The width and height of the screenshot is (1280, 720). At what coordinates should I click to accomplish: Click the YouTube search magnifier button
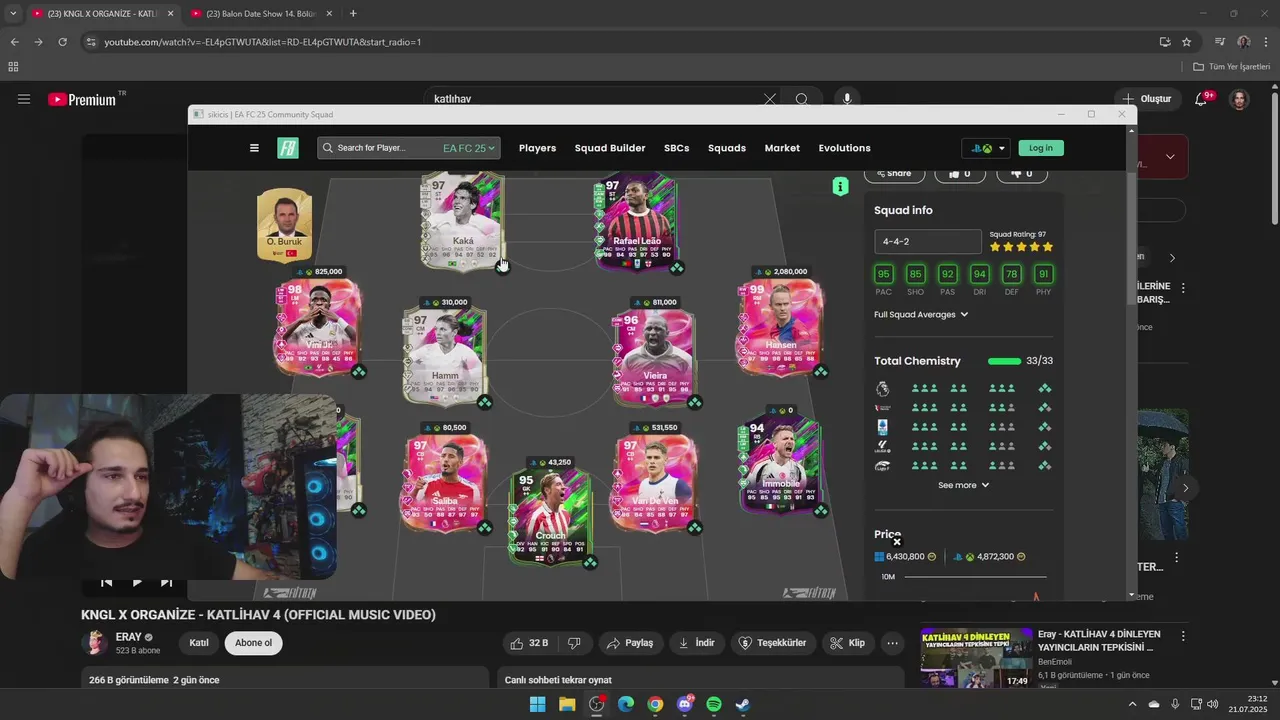click(x=802, y=99)
